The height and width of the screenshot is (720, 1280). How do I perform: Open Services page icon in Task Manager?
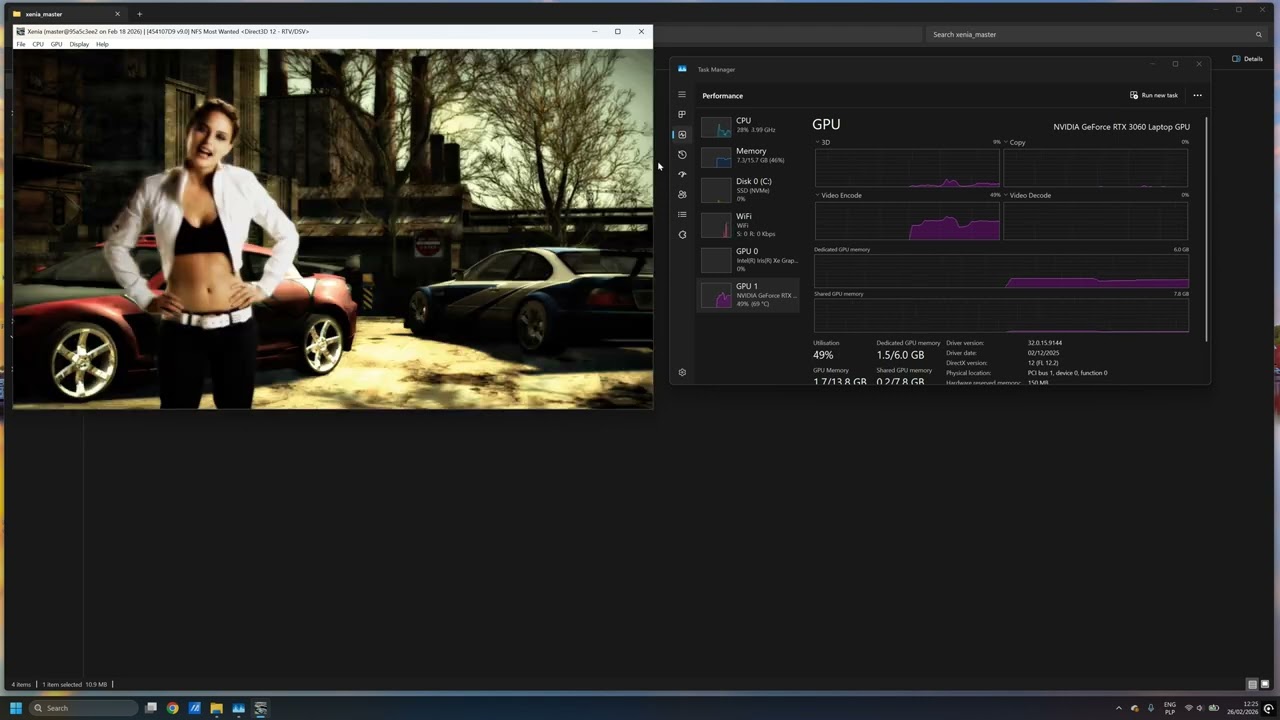(x=682, y=234)
